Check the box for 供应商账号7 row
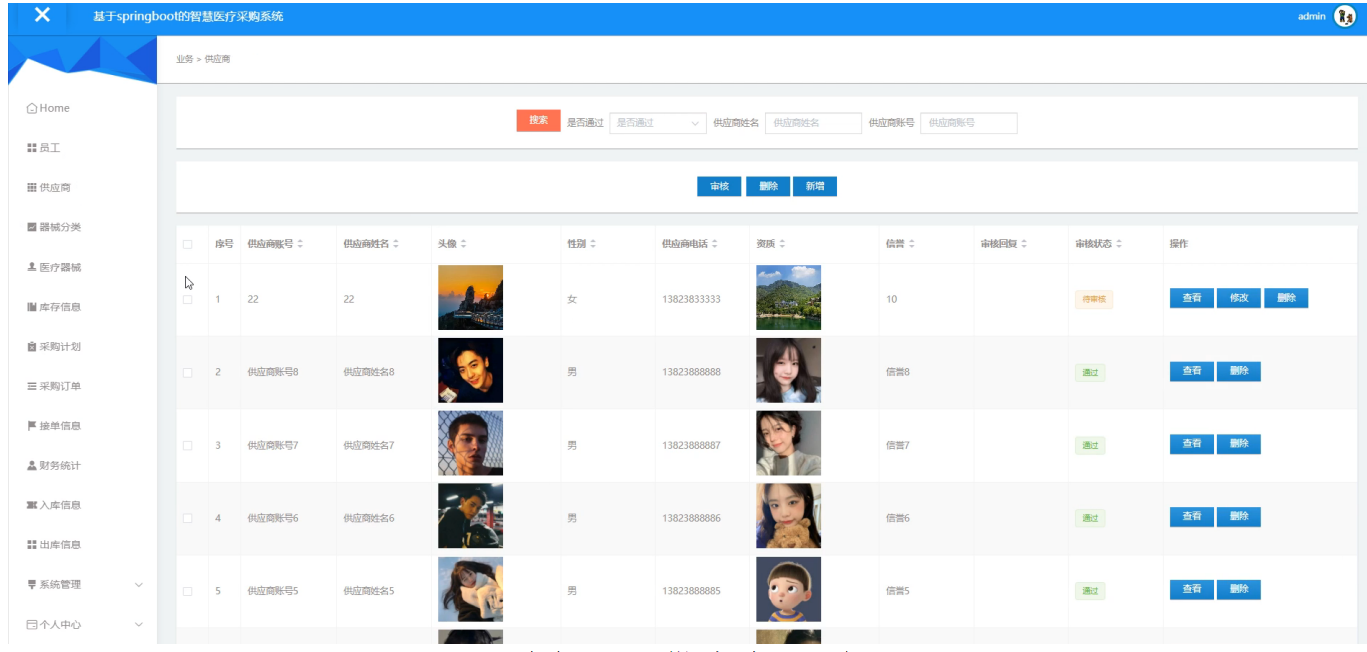Image resolution: width=1367 pixels, height=652 pixels. coord(187,446)
